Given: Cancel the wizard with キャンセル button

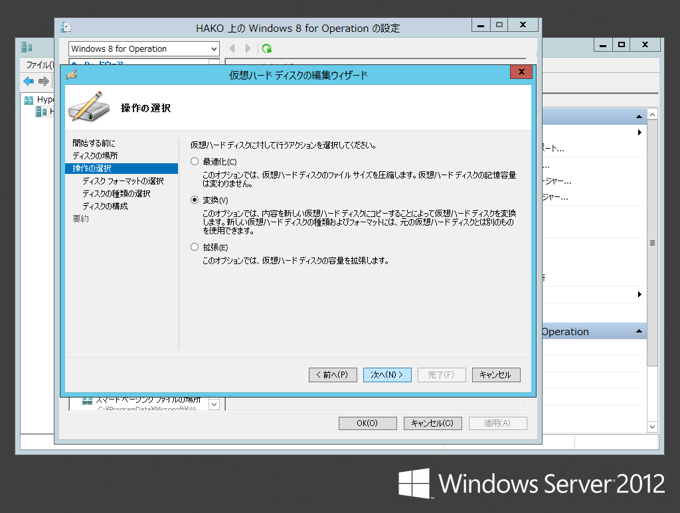Looking at the screenshot, I should coord(496,375).
